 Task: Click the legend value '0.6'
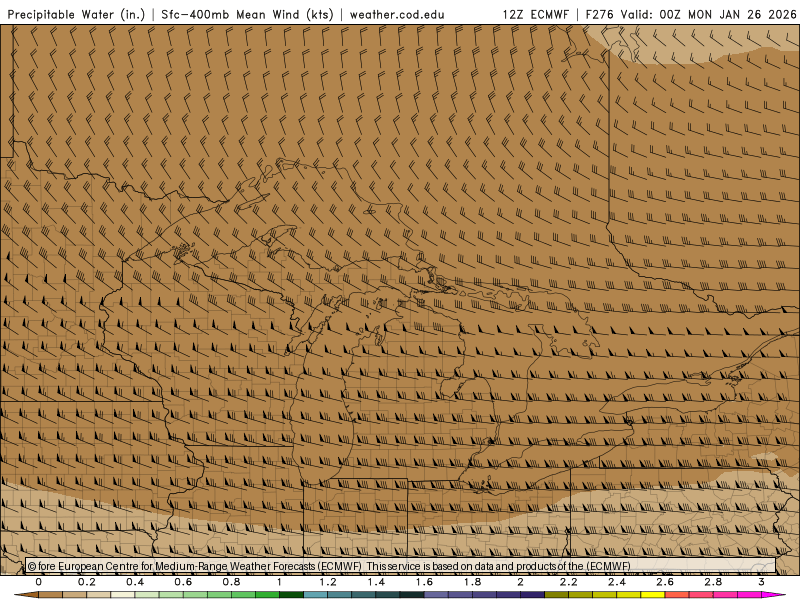click(183, 582)
